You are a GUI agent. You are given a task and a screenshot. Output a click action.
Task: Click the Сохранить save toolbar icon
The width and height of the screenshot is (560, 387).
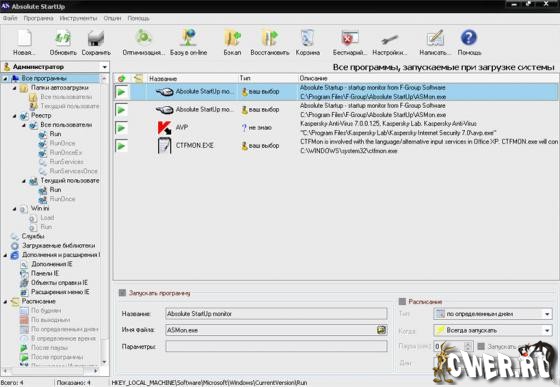pyautogui.click(x=96, y=38)
